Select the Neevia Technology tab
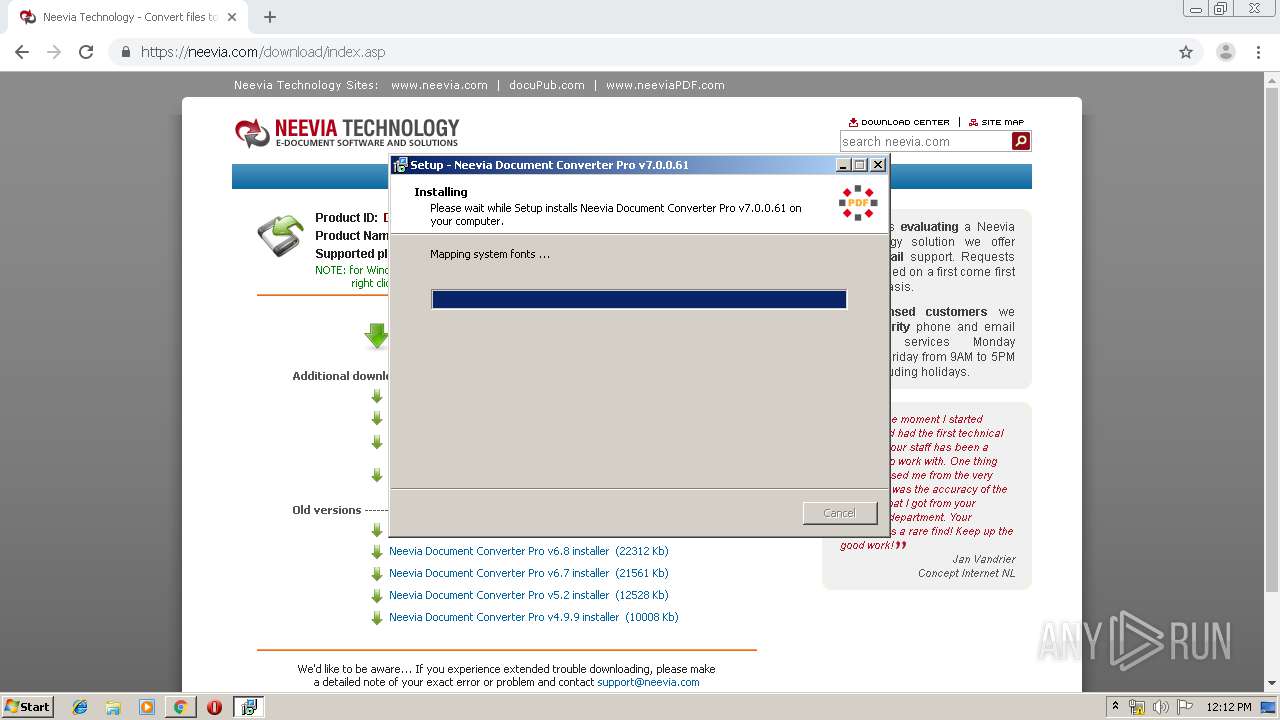1280x720 pixels. (128, 17)
